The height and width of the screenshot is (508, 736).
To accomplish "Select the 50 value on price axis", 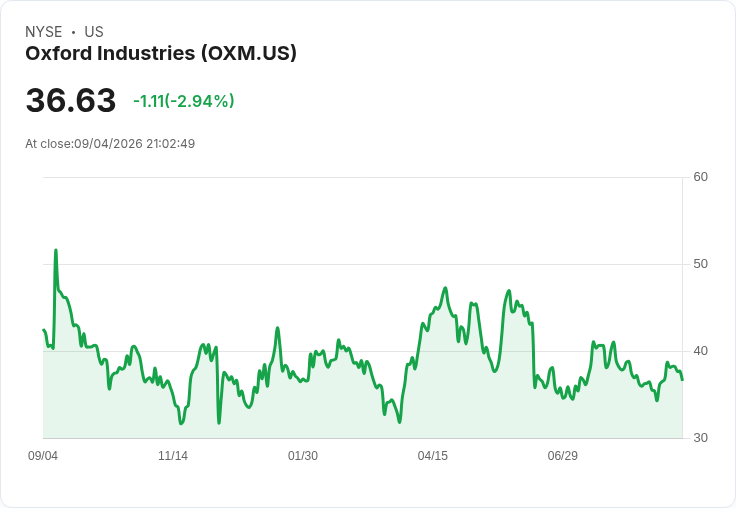I will [x=700, y=264].
